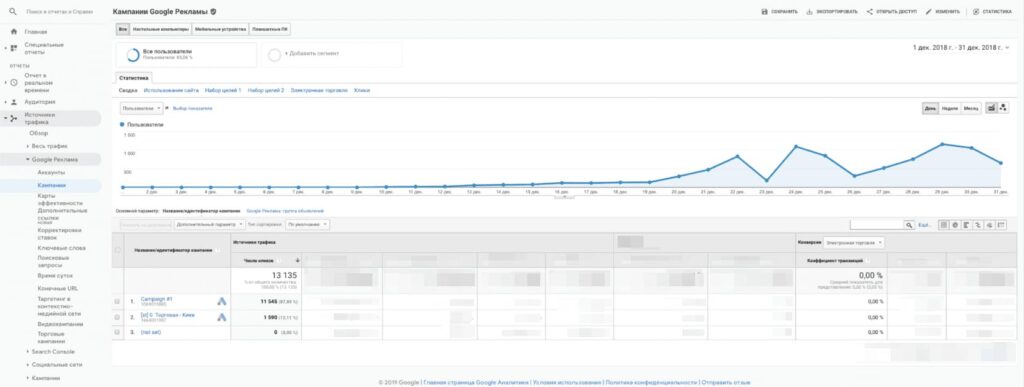Open the (not set) campaign link
1024x387 pixels.
pyautogui.click(x=150, y=332)
